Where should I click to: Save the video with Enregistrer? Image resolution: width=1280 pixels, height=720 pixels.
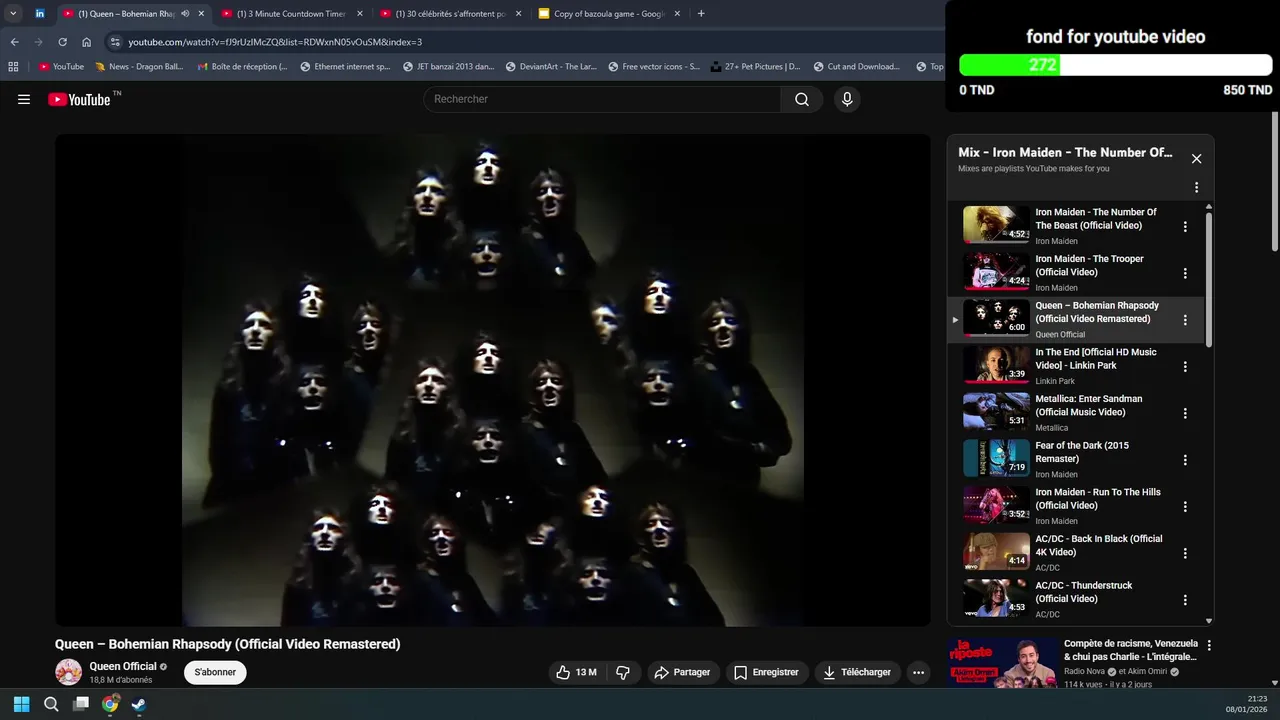(x=767, y=672)
